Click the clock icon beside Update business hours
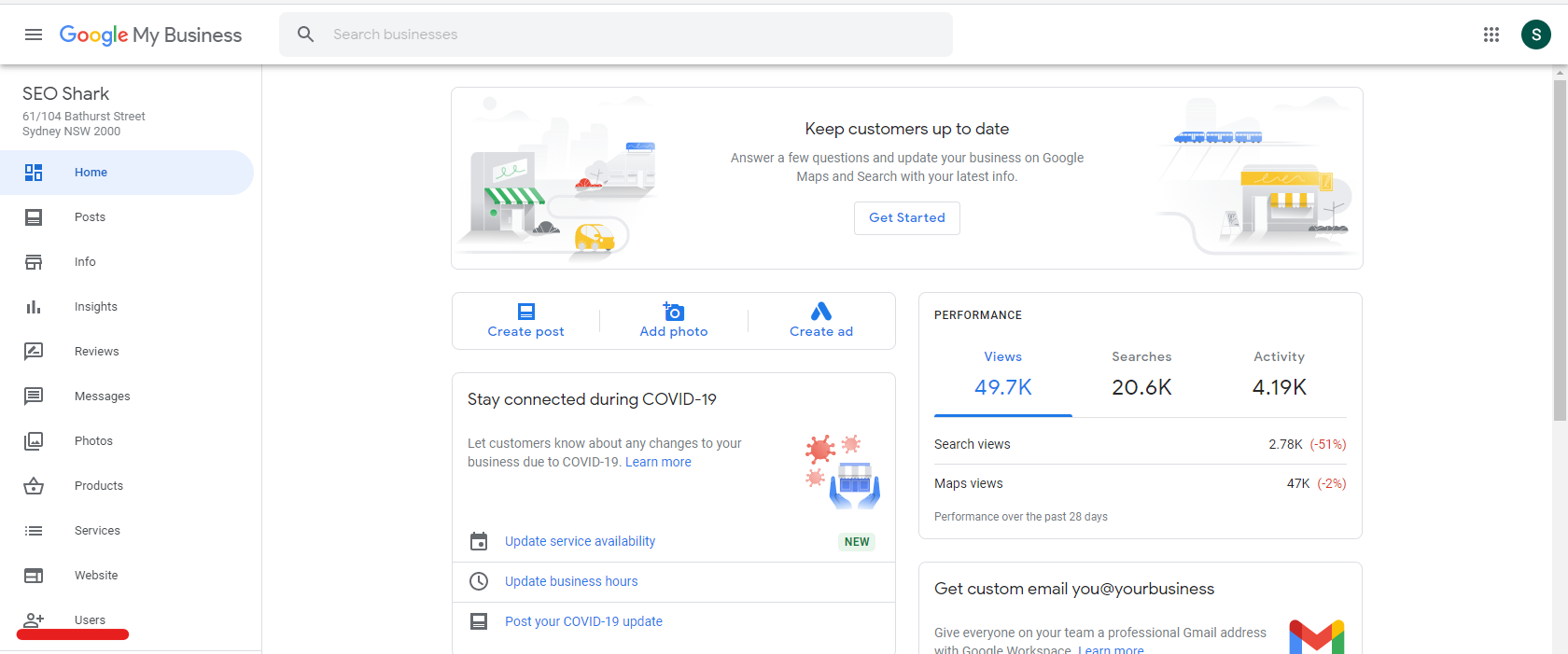The image size is (1568, 654). point(479,581)
